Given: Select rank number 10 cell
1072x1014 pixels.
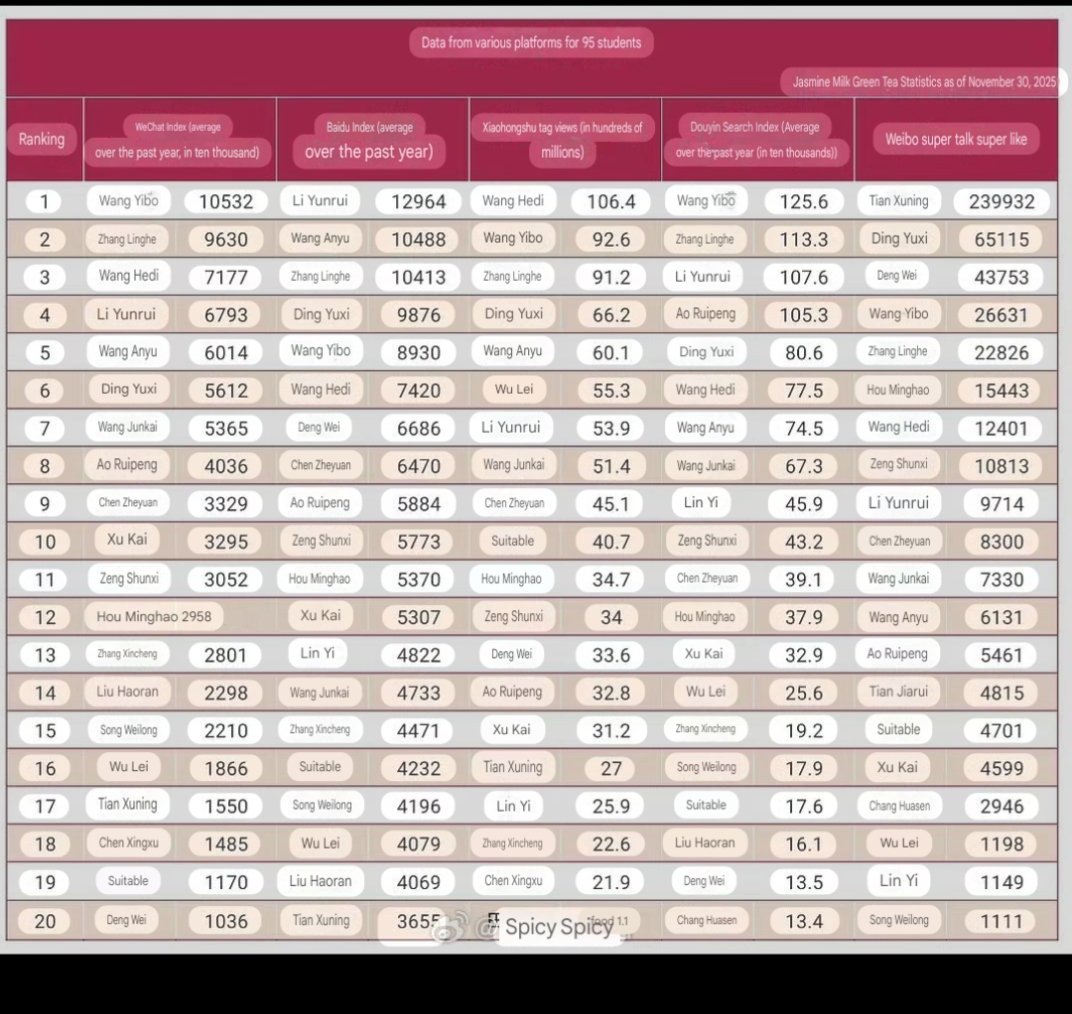Looking at the screenshot, I should point(42,541).
